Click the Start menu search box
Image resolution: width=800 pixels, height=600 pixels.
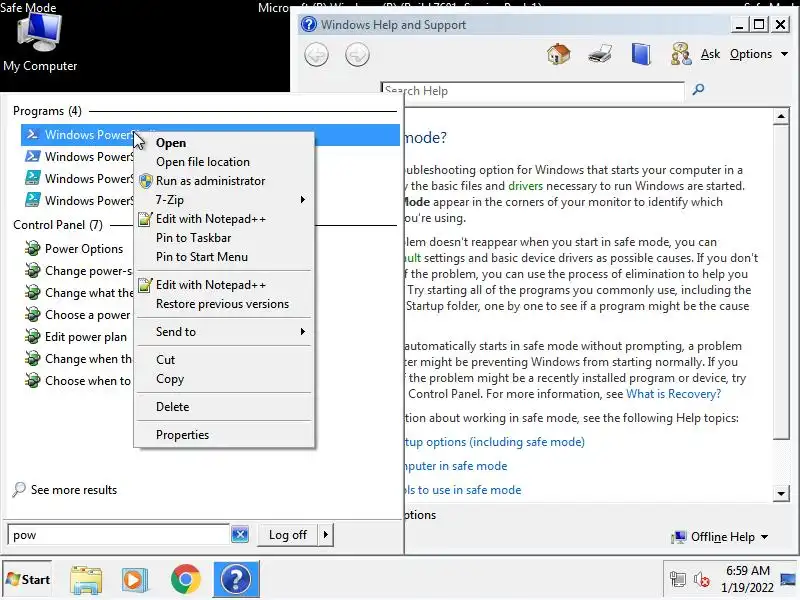click(118, 535)
